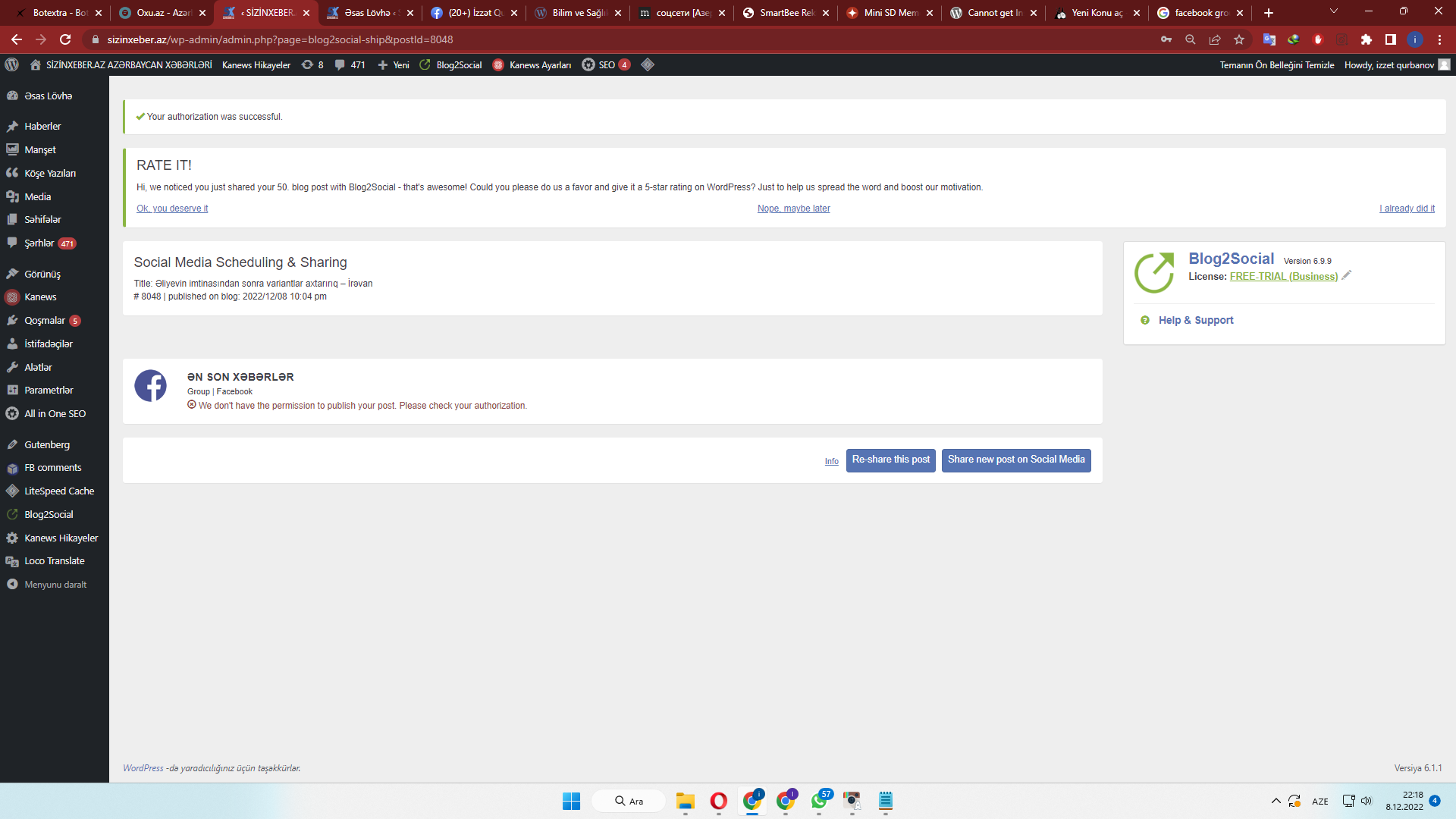1456x819 pixels.
Task: Click the Ok, you deserve it link
Action: coord(172,209)
